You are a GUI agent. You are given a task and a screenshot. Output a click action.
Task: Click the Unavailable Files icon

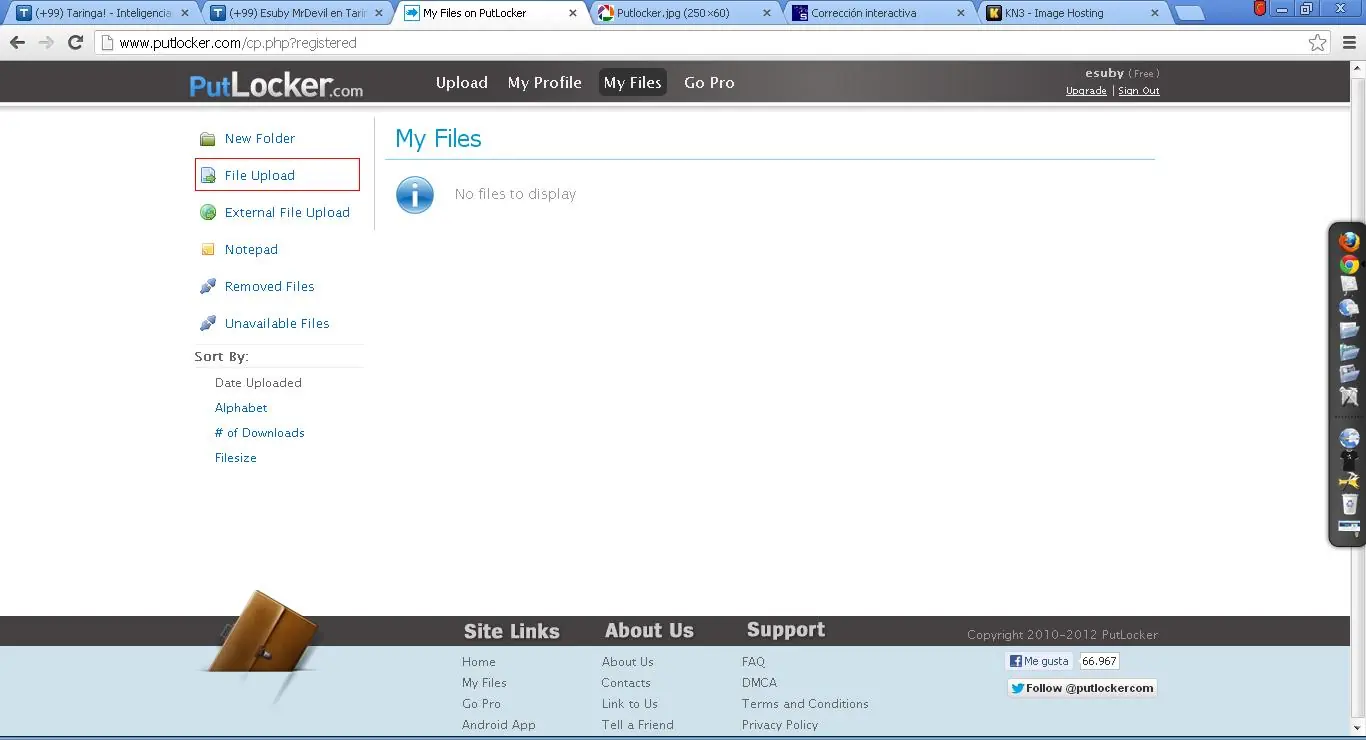[208, 324]
